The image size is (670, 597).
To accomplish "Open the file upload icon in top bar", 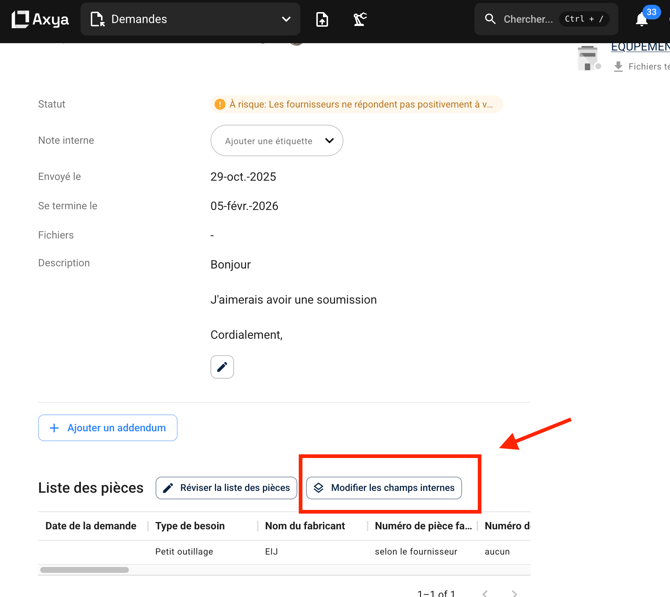I will [x=322, y=19].
